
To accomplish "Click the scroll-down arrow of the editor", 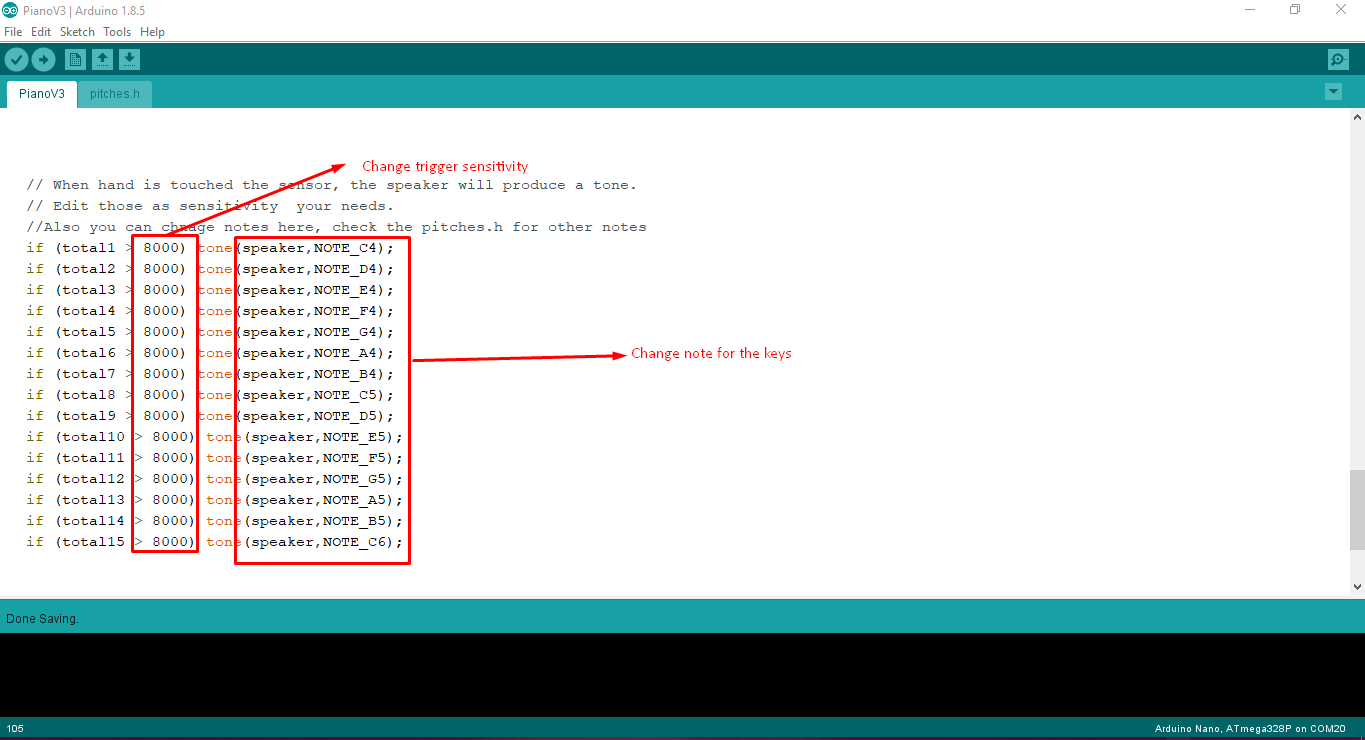I will [x=1357, y=587].
